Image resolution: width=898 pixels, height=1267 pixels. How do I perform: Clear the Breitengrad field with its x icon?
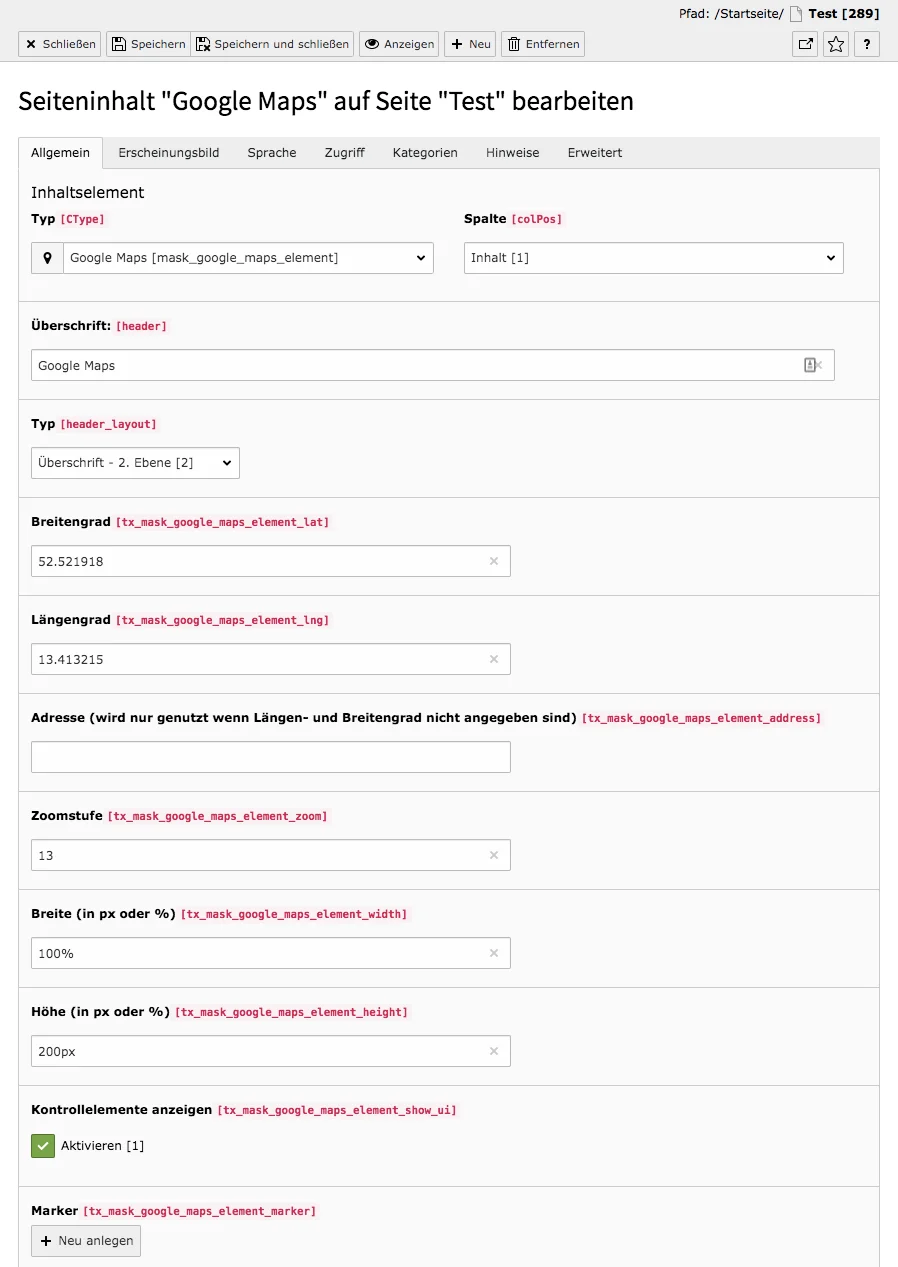494,561
